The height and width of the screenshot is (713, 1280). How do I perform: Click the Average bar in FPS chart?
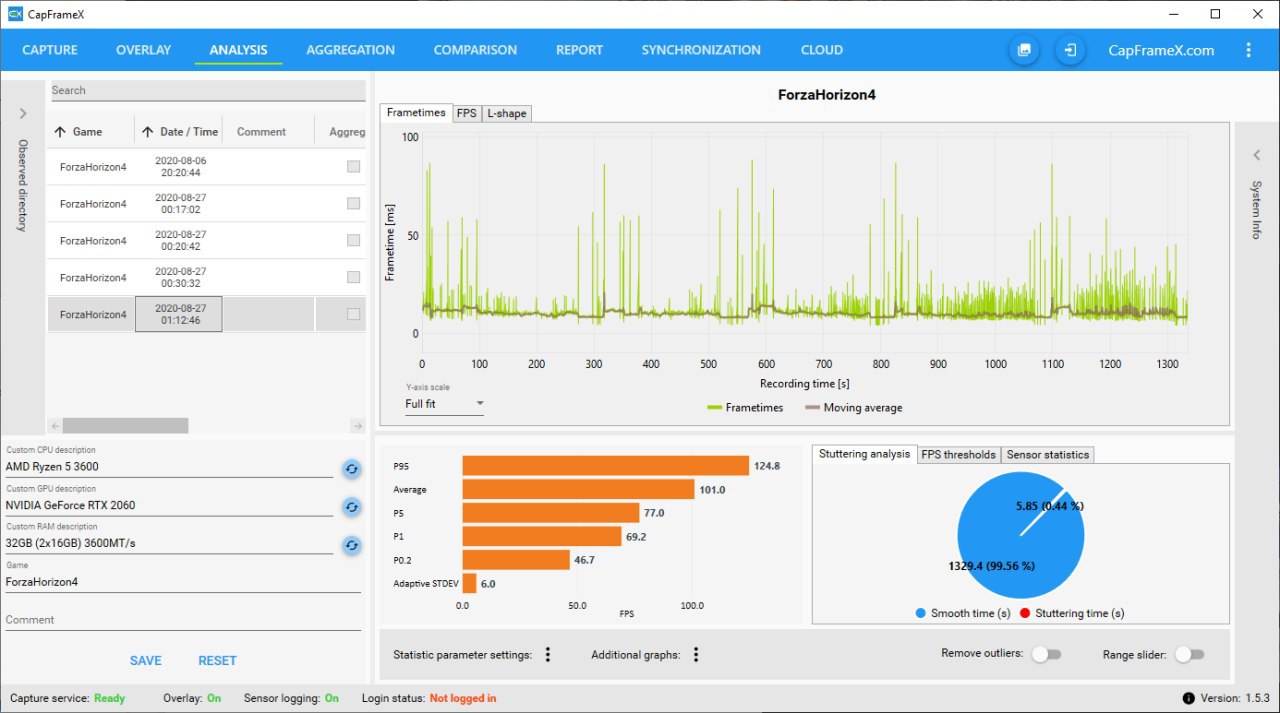click(x=578, y=490)
